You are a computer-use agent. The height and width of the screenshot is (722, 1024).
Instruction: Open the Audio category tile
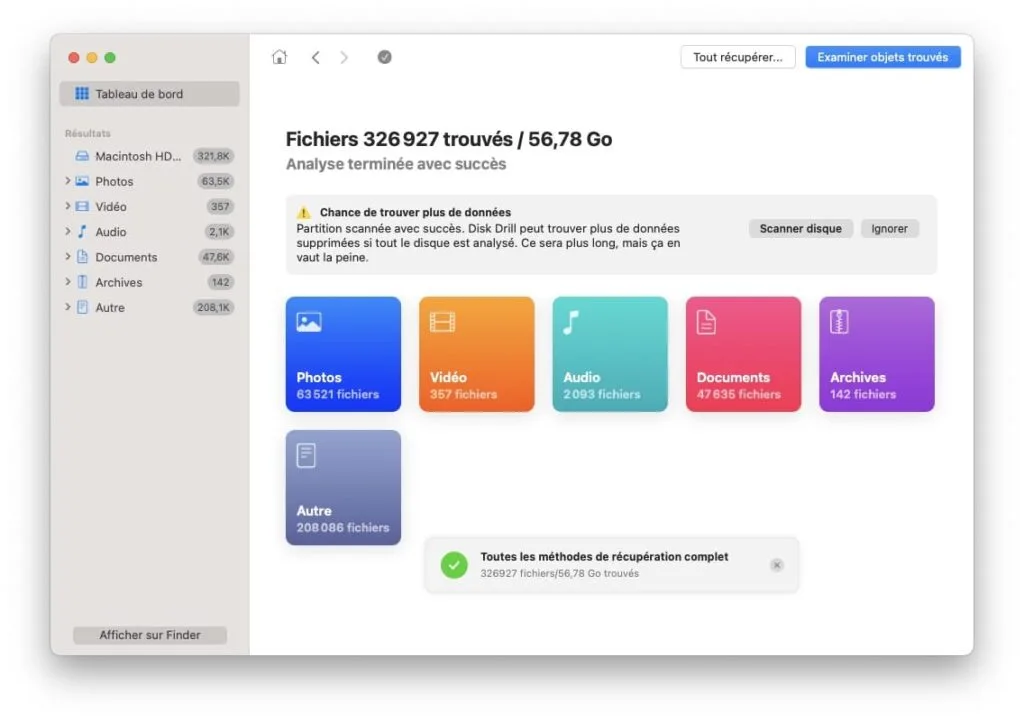pyautogui.click(x=610, y=353)
